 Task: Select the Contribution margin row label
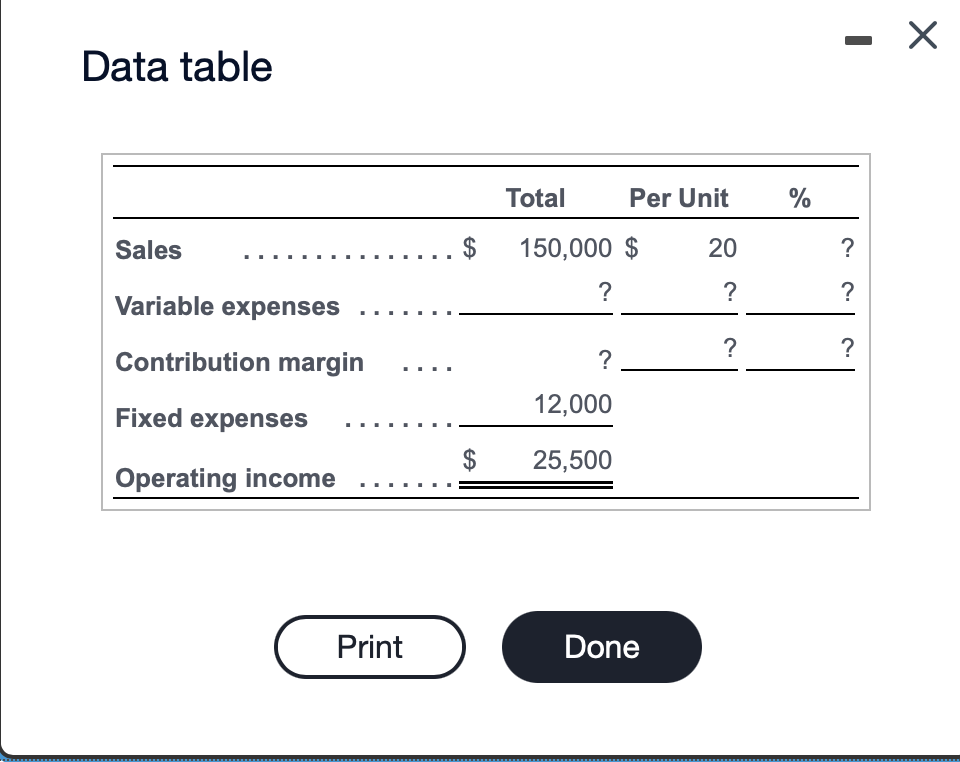[x=239, y=362]
